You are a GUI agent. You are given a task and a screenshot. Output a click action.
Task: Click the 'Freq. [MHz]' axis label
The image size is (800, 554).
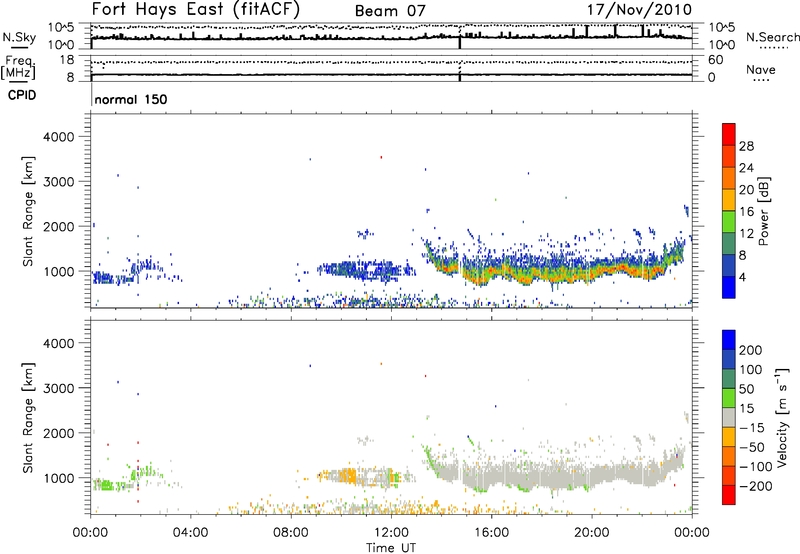point(19,67)
